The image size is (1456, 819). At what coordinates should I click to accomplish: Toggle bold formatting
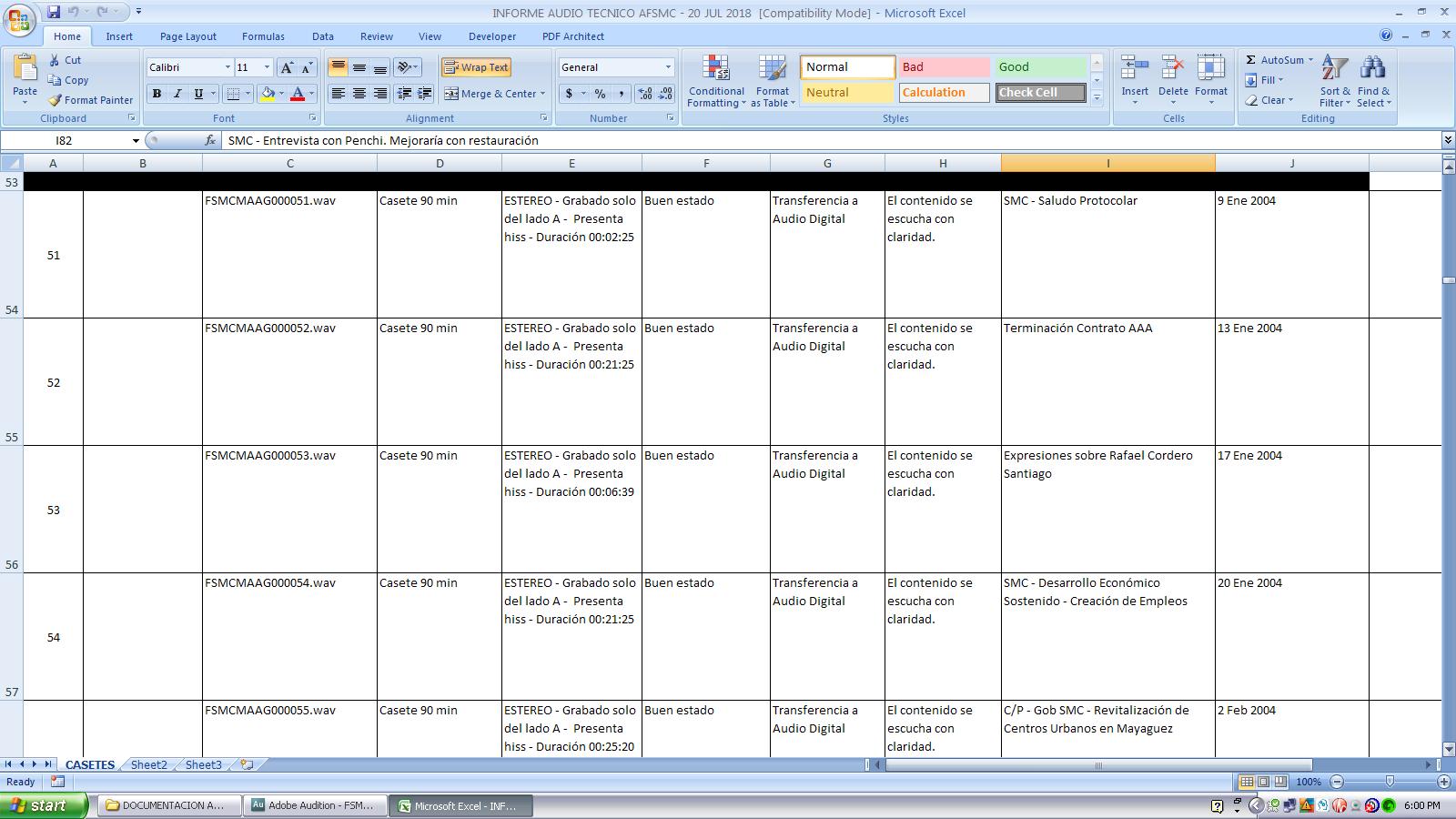coord(157,94)
